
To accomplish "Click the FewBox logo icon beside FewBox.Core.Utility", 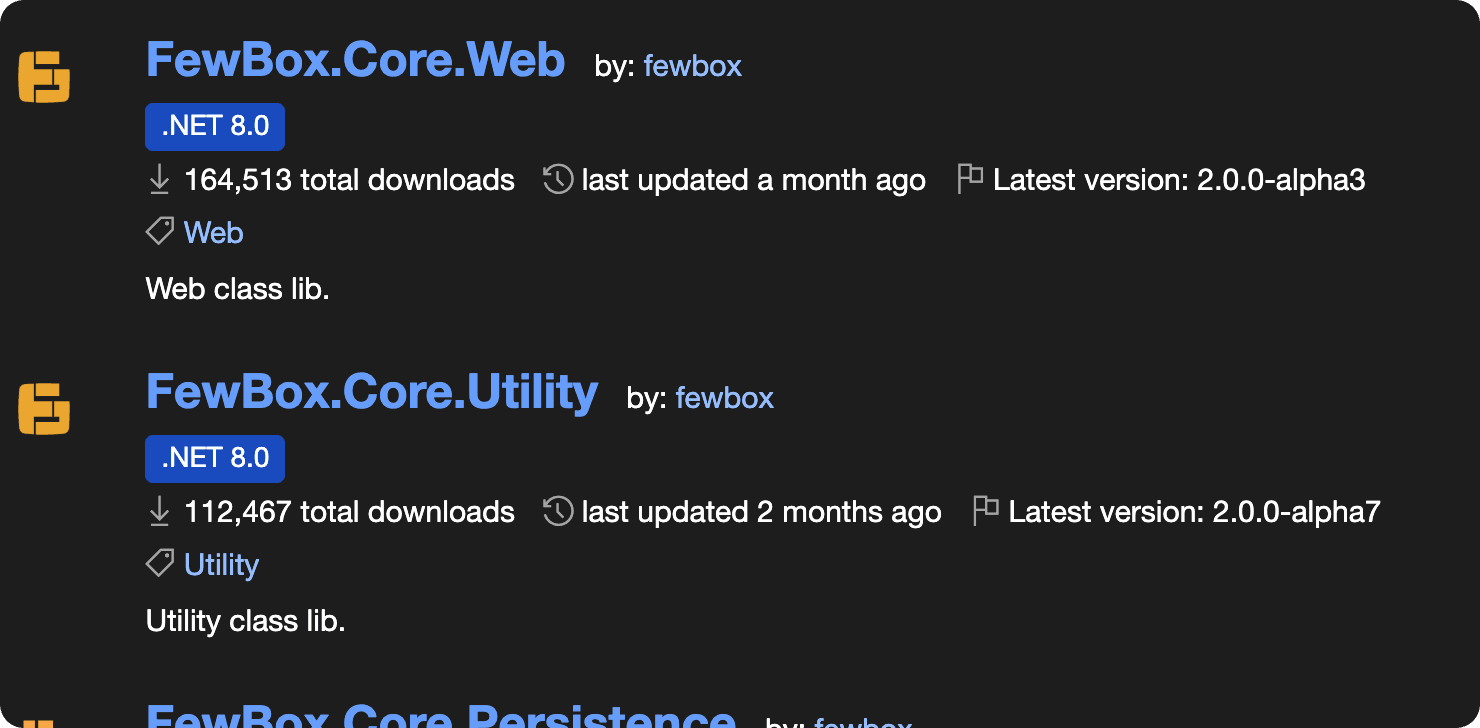I will (x=44, y=408).
